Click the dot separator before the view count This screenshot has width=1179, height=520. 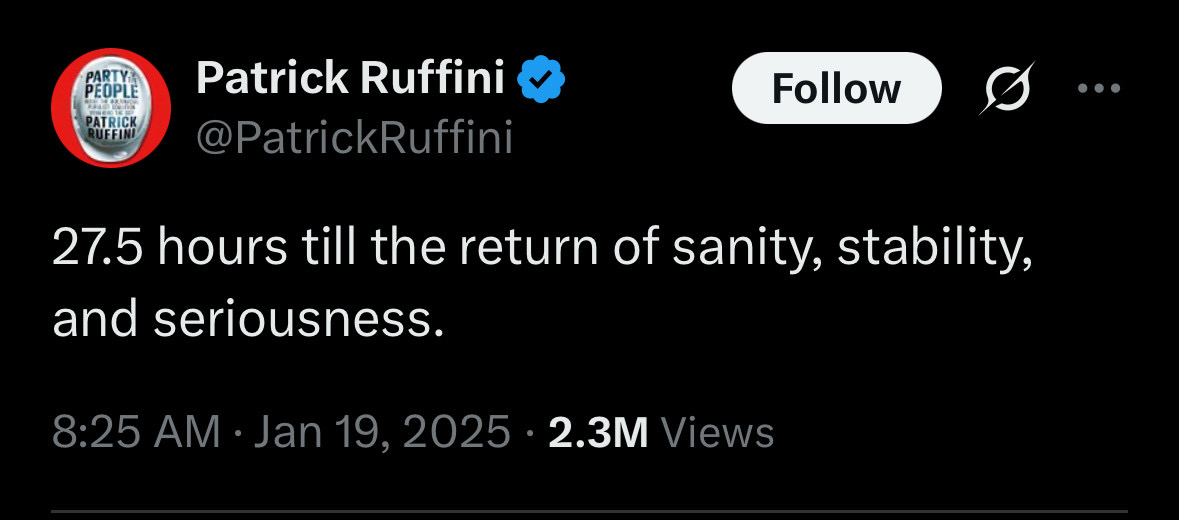pyautogui.click(x=529, y=433)
